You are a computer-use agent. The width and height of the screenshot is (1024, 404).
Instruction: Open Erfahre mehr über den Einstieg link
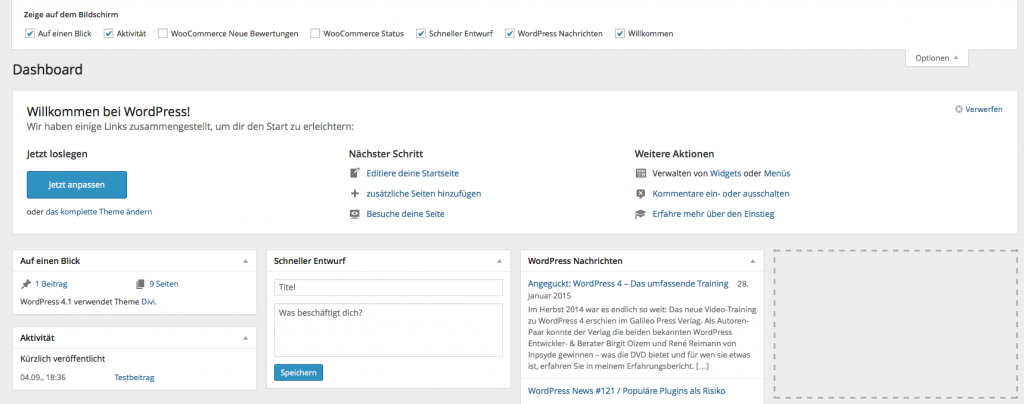point(713,214)
